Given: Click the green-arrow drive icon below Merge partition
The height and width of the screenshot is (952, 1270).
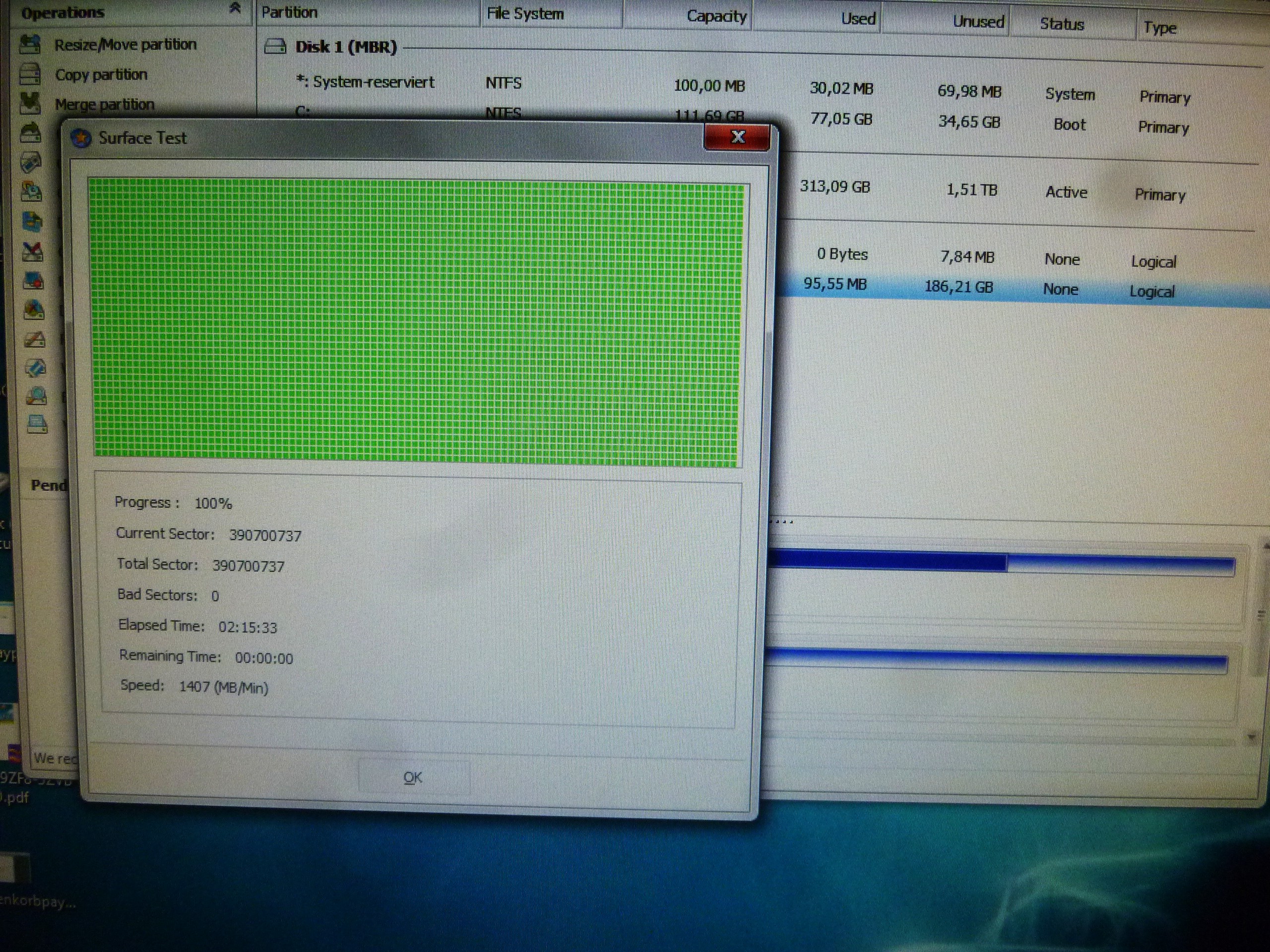Looking at the screenshot, I should pos(31,132).
